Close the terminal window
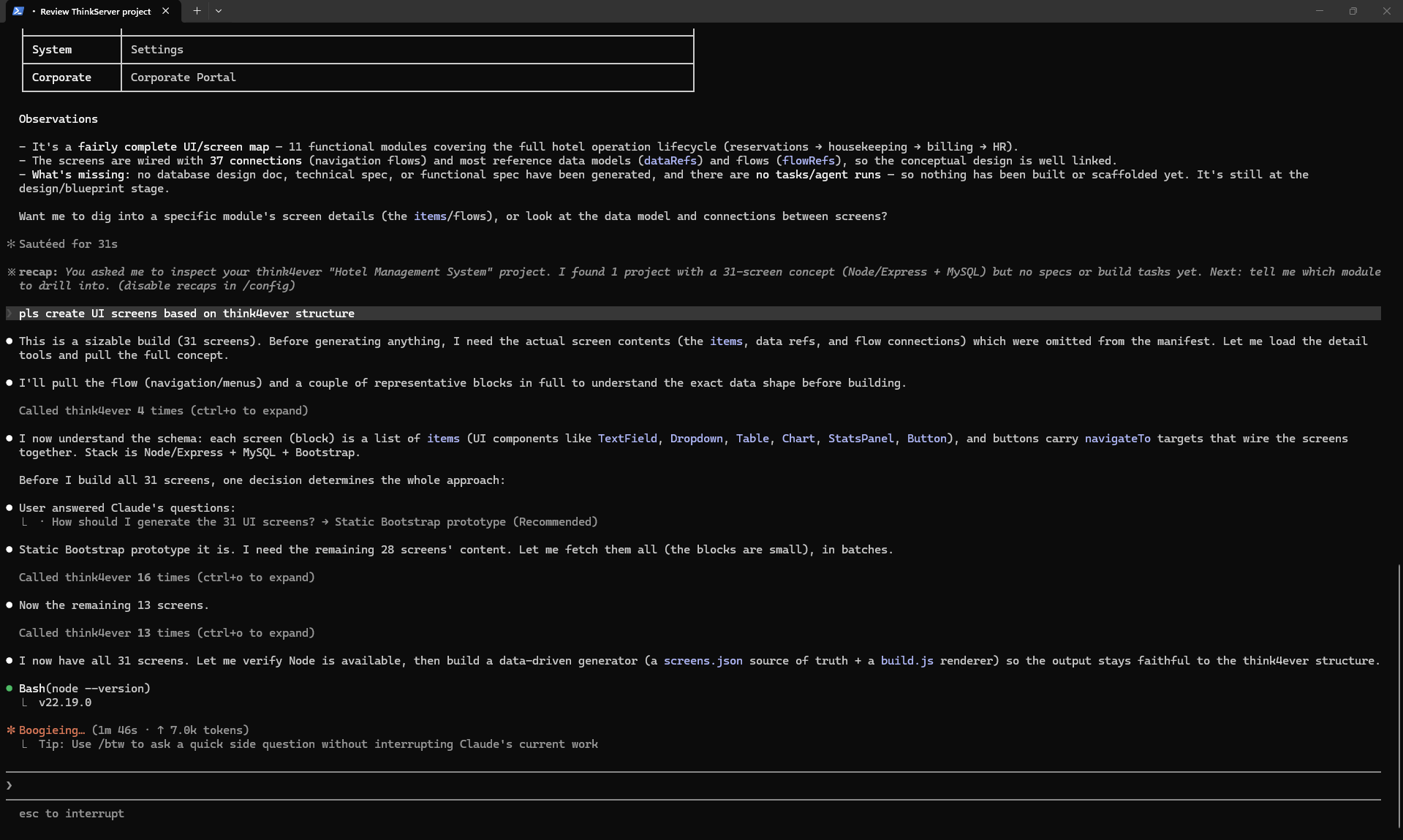The width and height of the screenshot is (1403, 840). pos(1386,11)
